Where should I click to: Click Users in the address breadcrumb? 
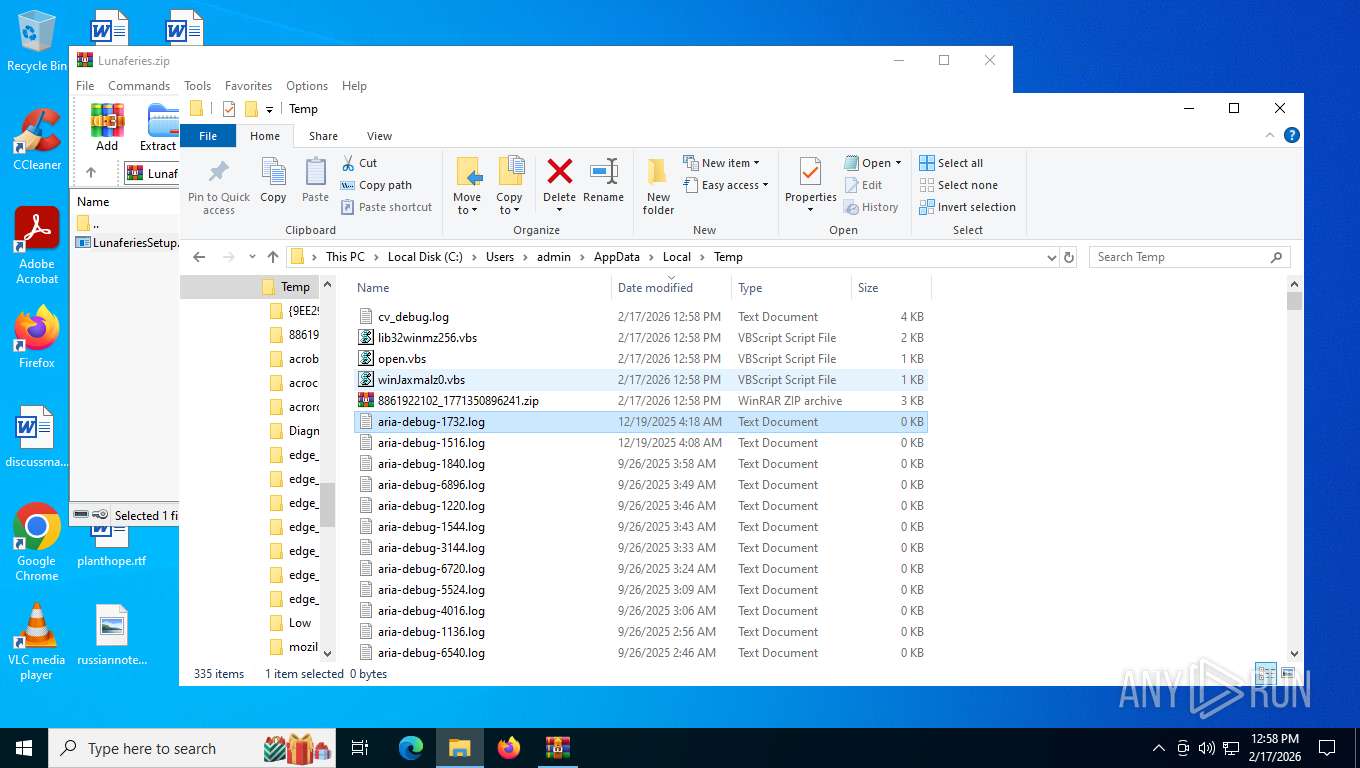point(500,257)
